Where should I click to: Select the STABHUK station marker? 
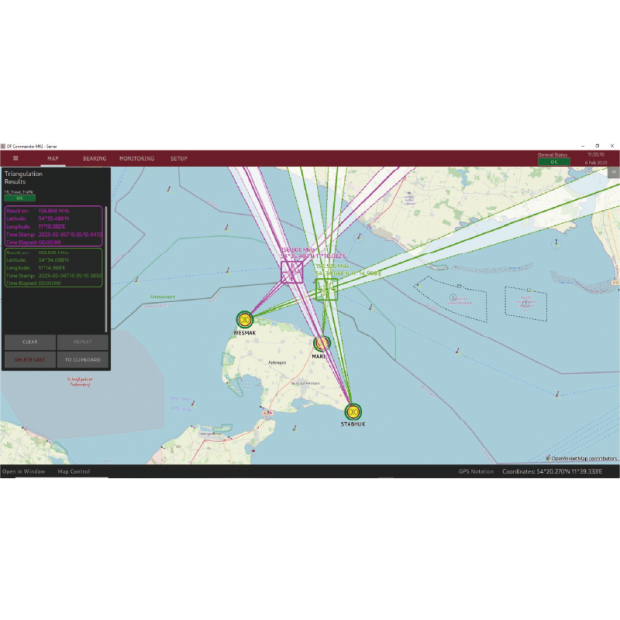(x=352, y=410)
